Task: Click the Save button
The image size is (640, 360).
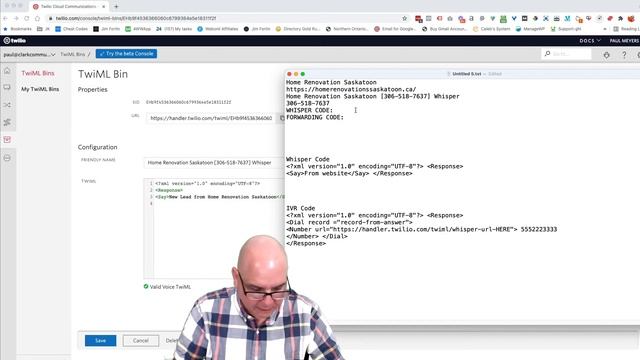Action: 100,340
